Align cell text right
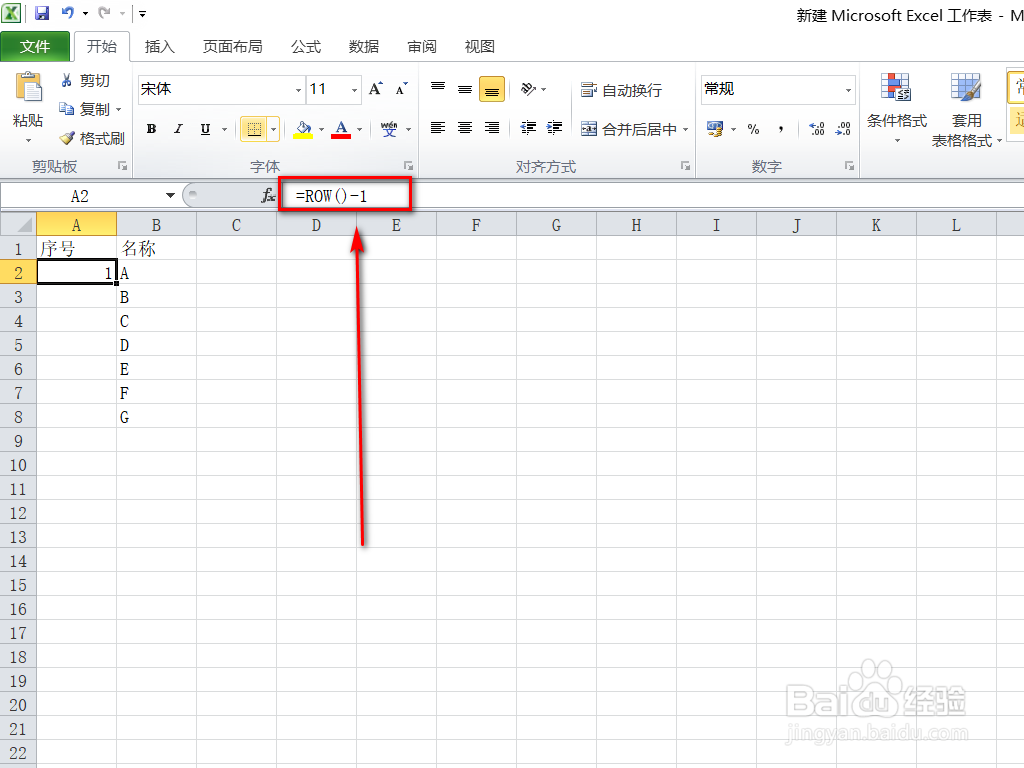Screen dimensions: 1024x768 (x=492, y=128)
